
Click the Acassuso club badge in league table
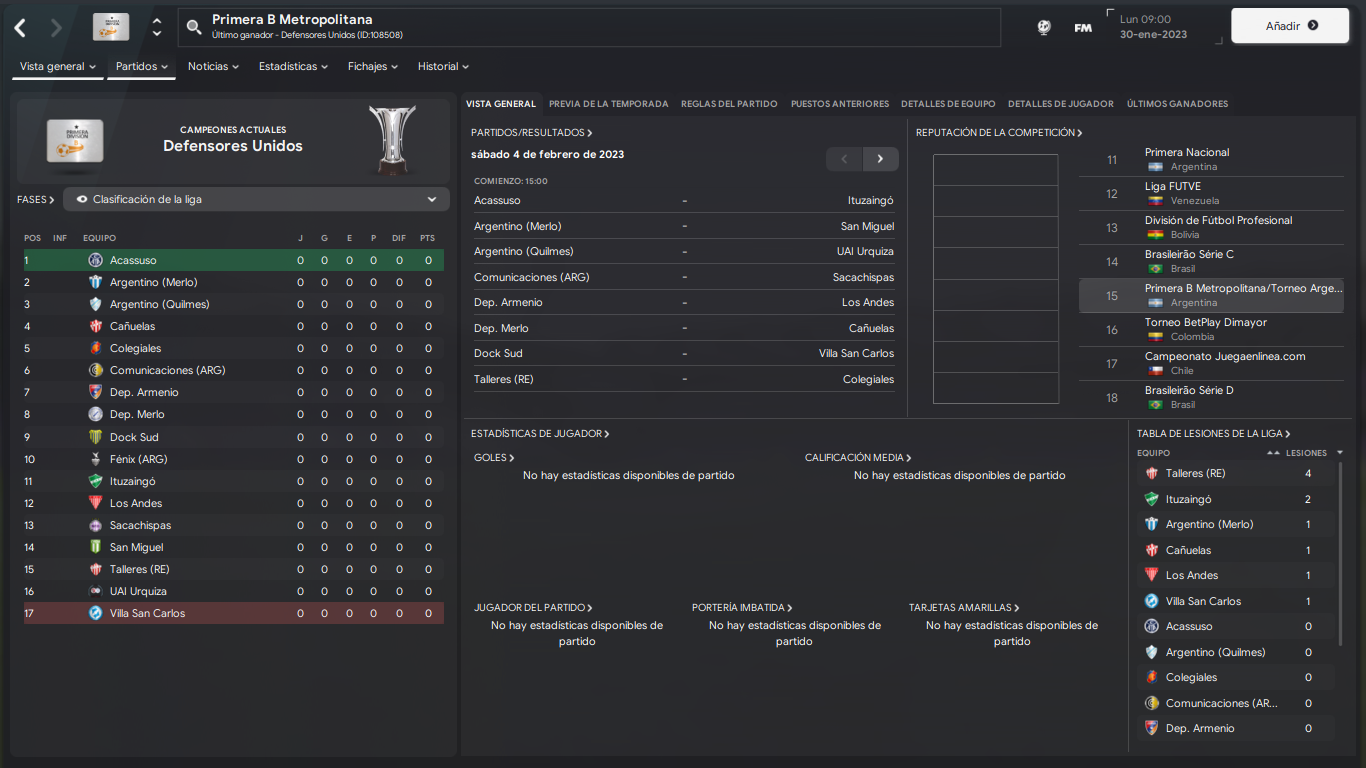point(95,260)
